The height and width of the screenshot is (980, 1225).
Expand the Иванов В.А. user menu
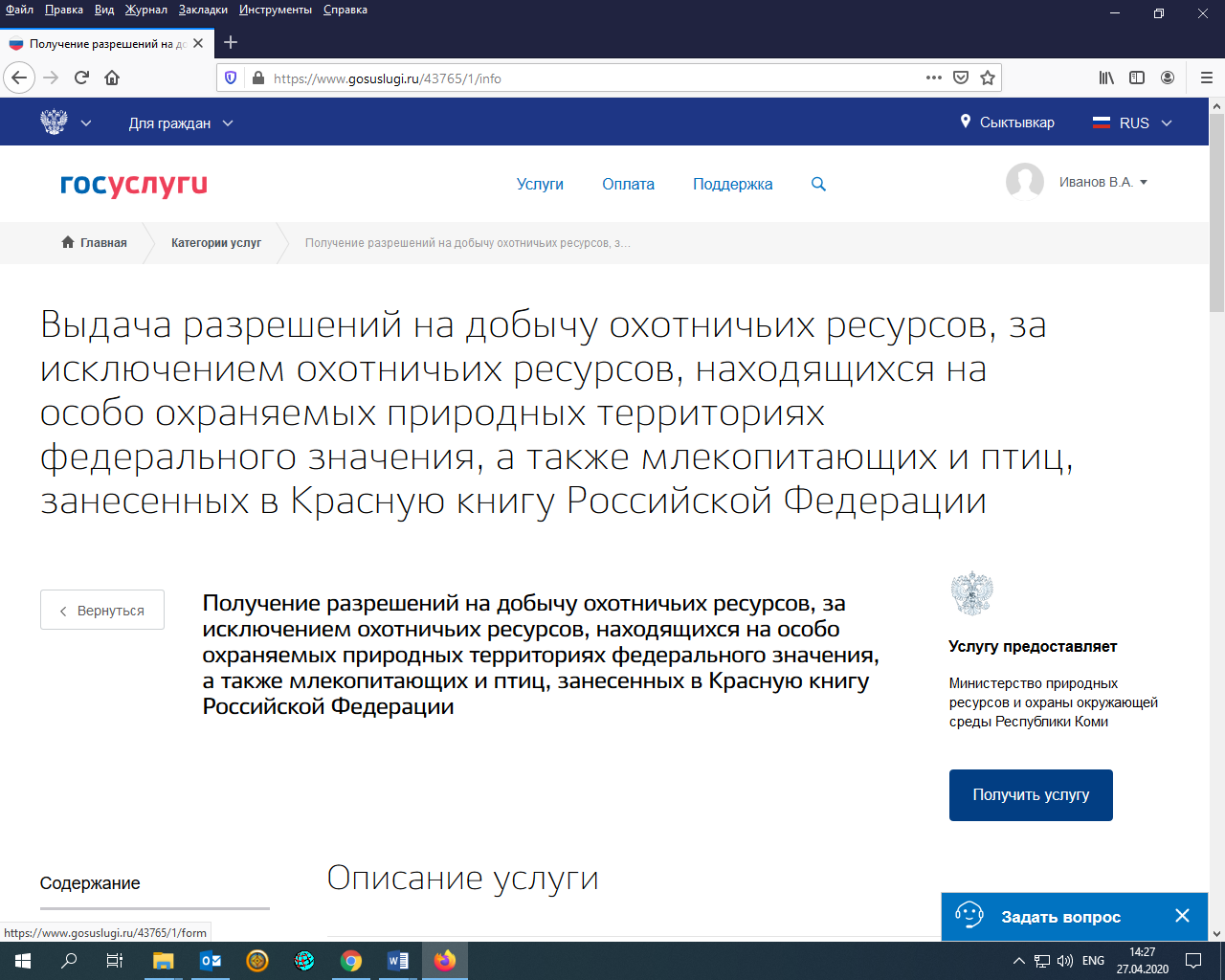(x=1102, y=182)
